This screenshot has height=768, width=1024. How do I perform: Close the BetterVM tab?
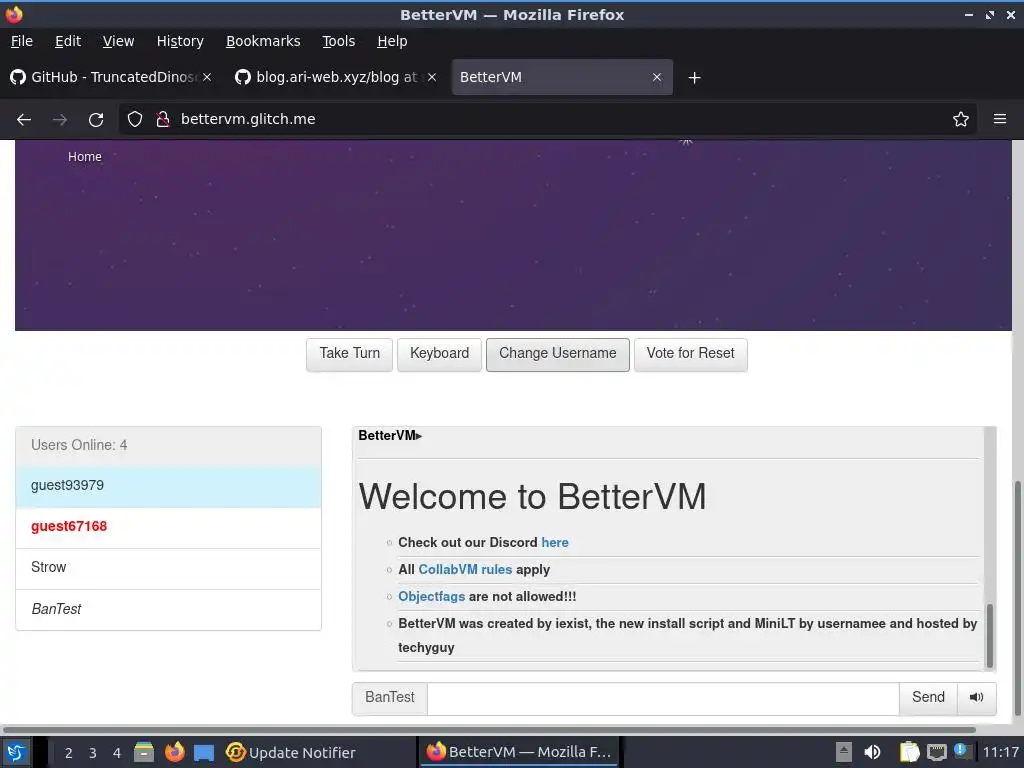point(657,78)
